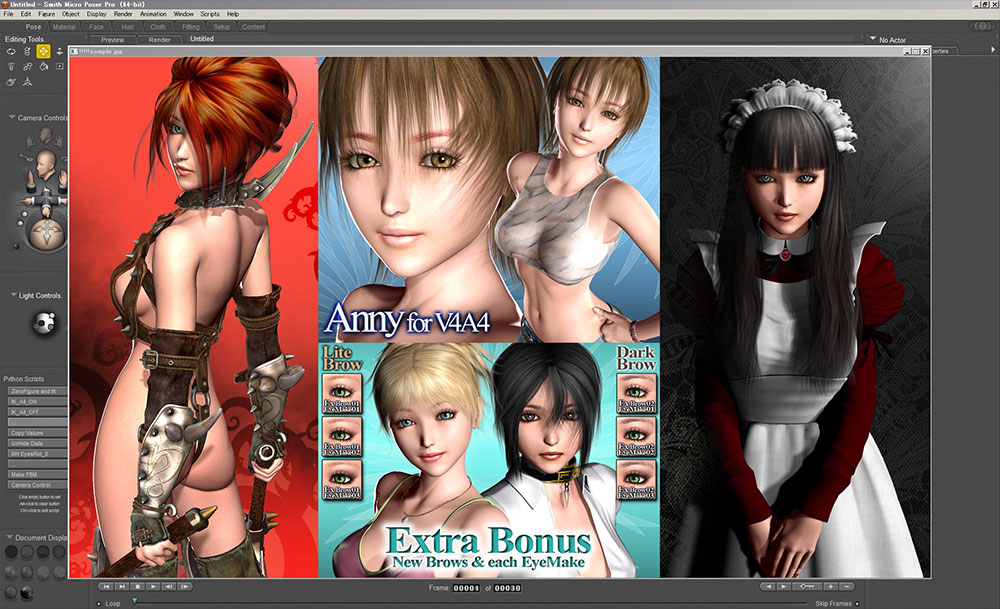Select the Render tab
1000x609 pixels.
point(159,40)
